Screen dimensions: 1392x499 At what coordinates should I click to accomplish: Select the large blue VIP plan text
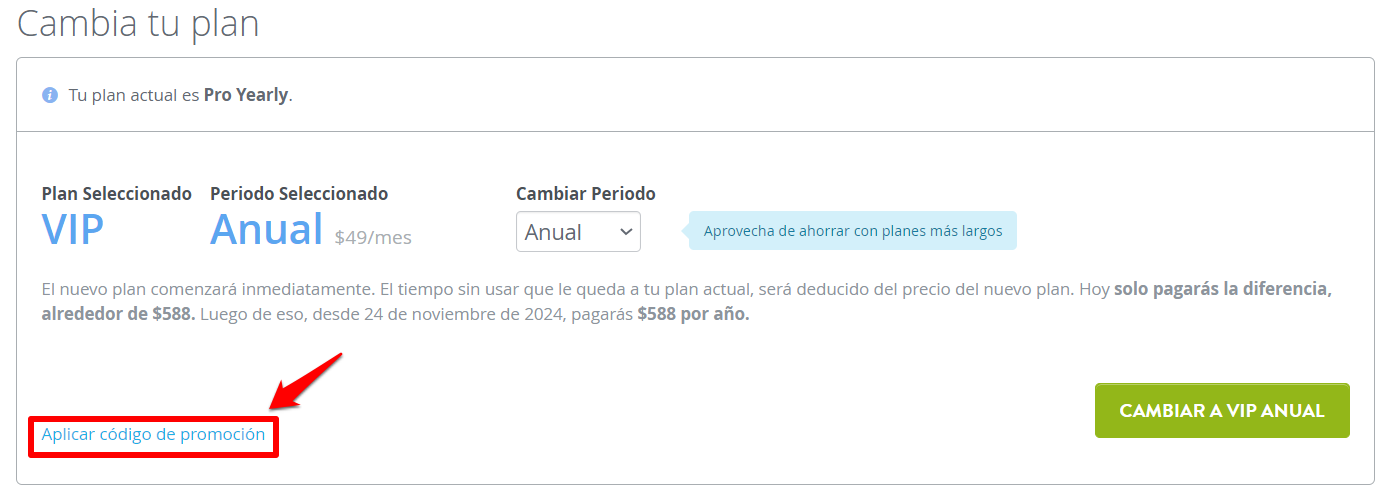(x=73, y=230)
